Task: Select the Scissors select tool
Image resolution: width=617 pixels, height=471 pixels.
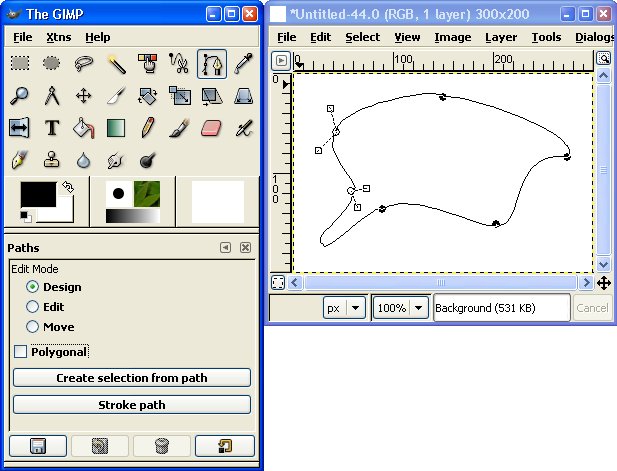Action: [180, 63]
